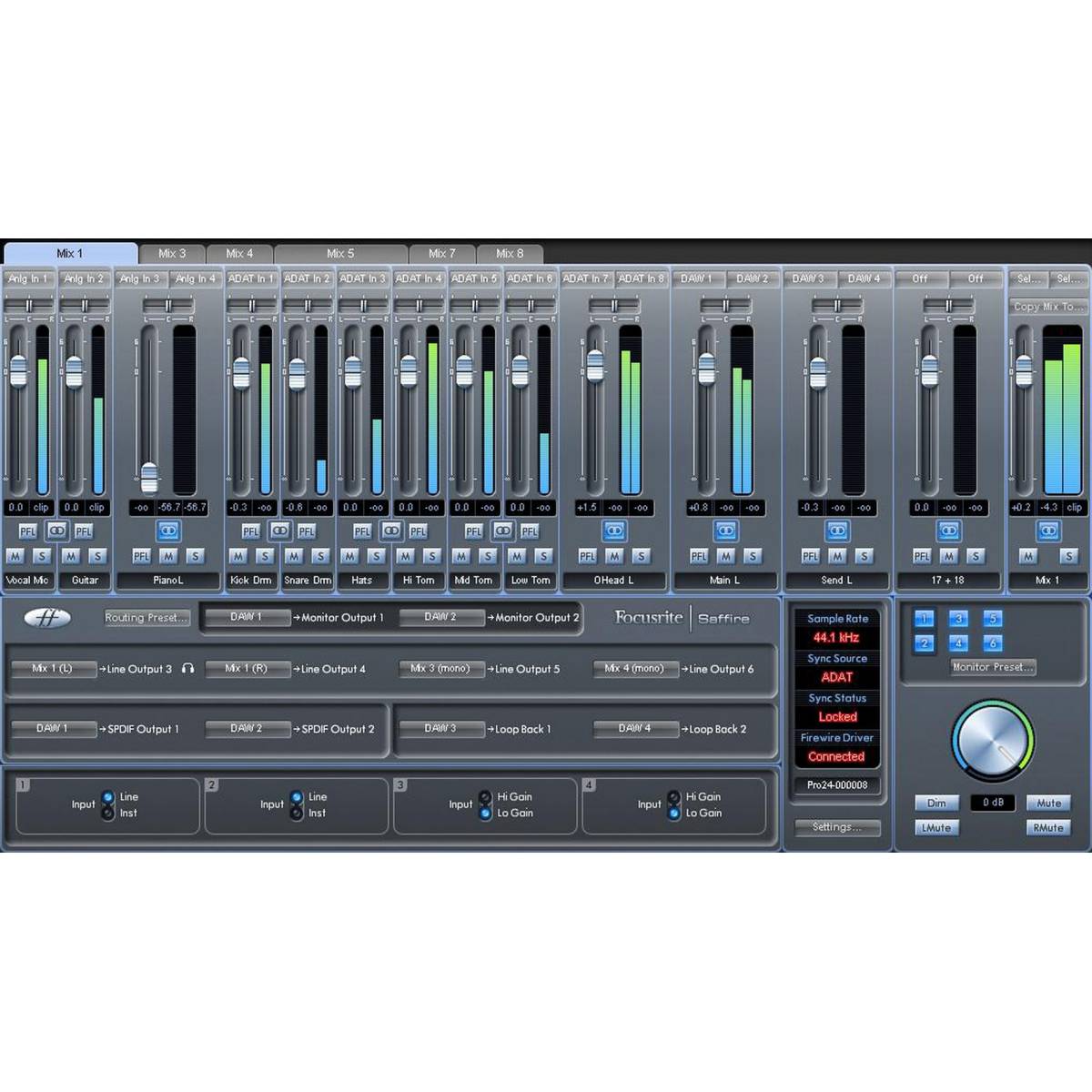The width and height of the screenshot is (1092, 1092).
Task: Switch to the Mix 8 tab
Action: pyautogui.click(x=510, y=254)
